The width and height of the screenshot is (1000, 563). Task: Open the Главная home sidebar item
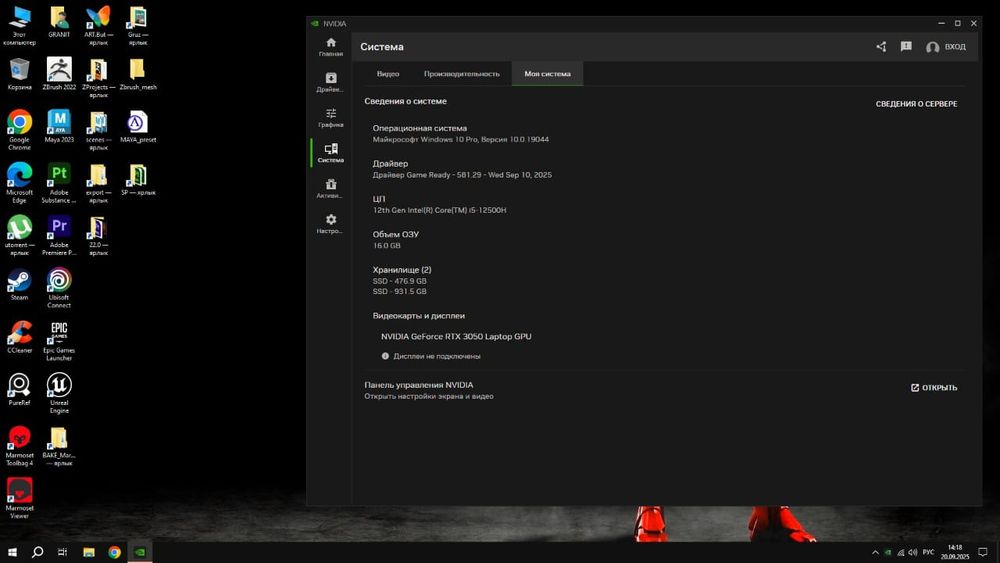(330, 47)
